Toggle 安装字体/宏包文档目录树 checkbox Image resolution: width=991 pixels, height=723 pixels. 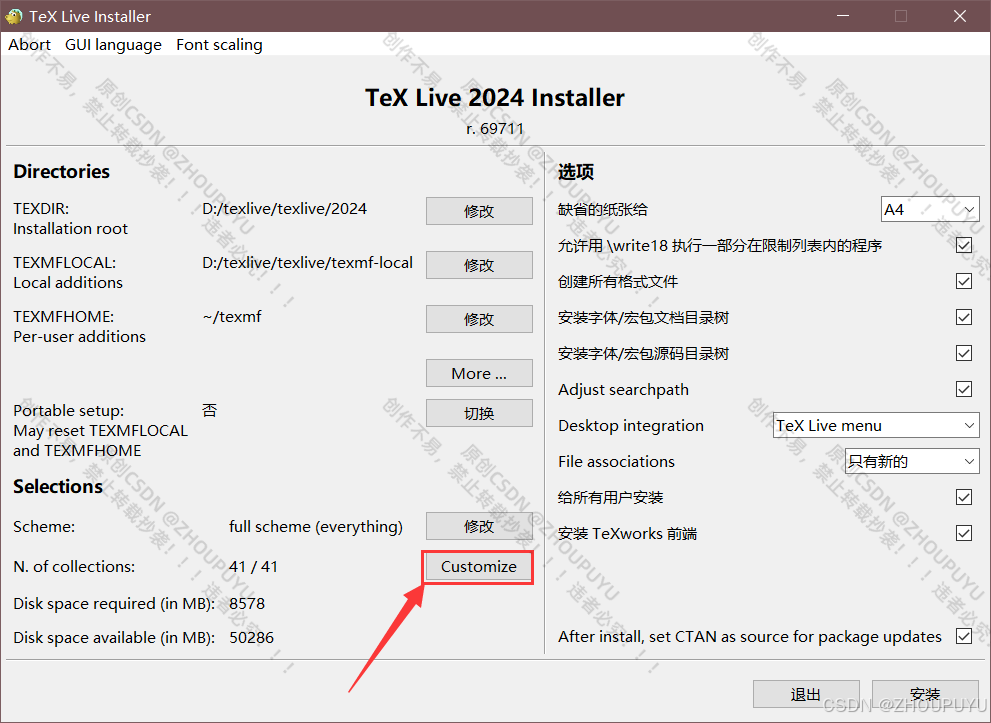tap(964, 317)
